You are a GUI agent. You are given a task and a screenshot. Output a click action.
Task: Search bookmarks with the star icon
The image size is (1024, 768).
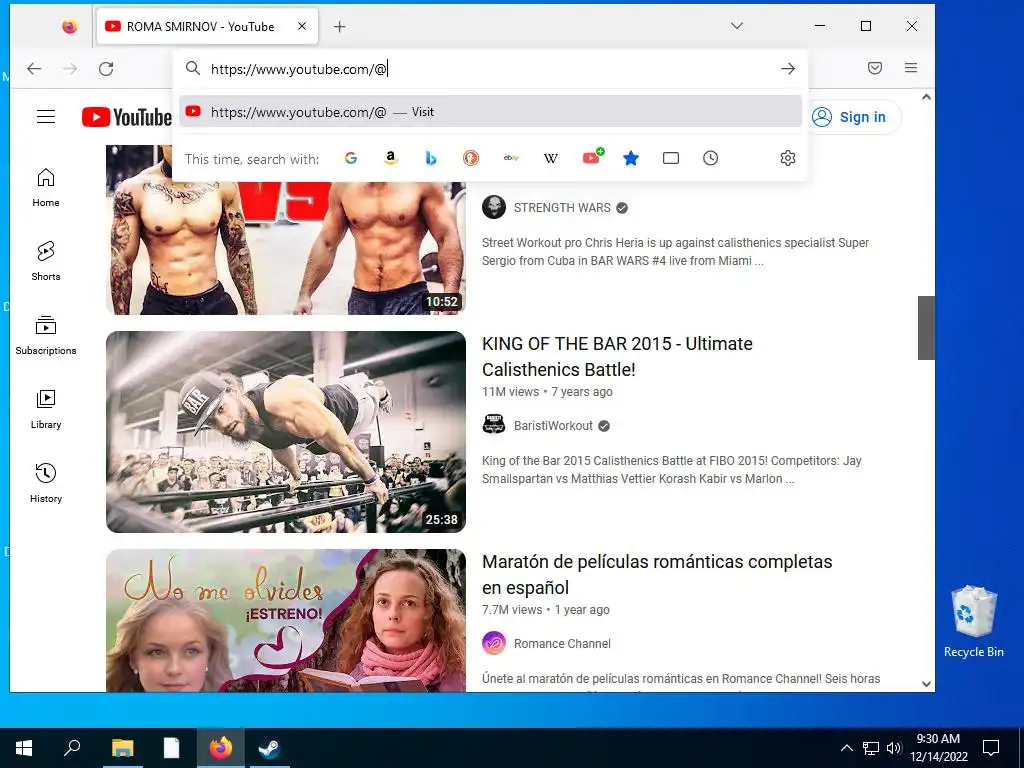coord(631,158)
